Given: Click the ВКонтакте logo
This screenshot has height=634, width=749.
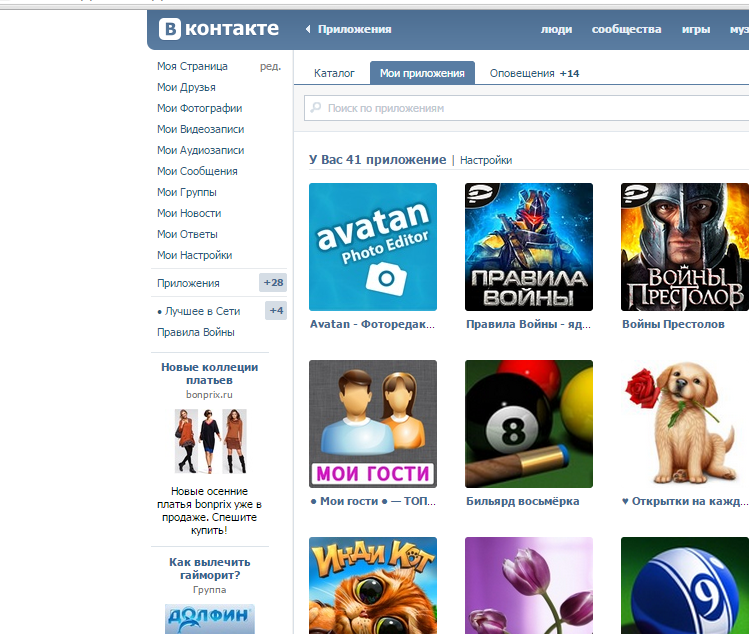Looking at the screenshot, I should point(219,29).
